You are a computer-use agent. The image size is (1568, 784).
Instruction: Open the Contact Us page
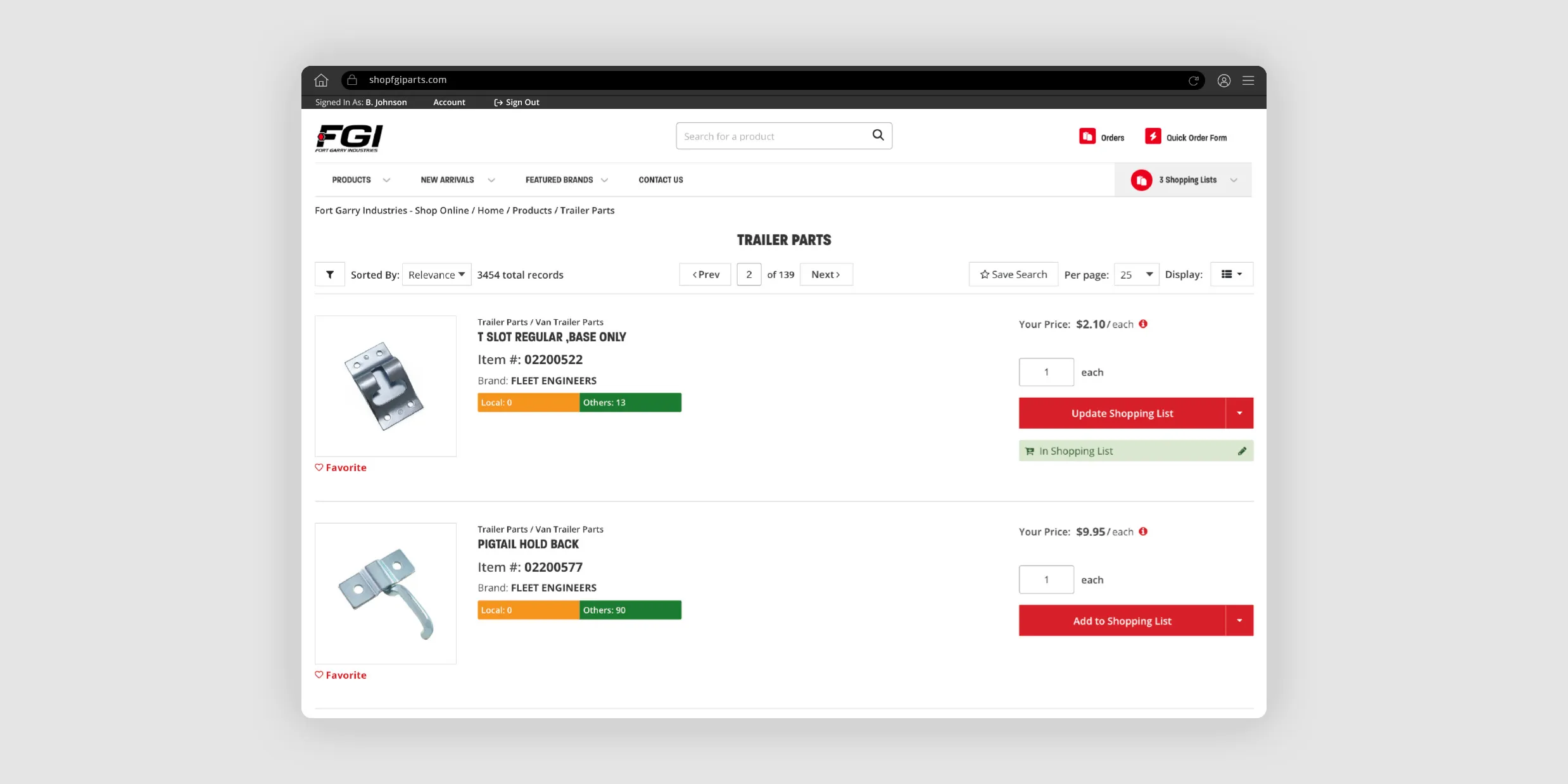pos(661,180)
